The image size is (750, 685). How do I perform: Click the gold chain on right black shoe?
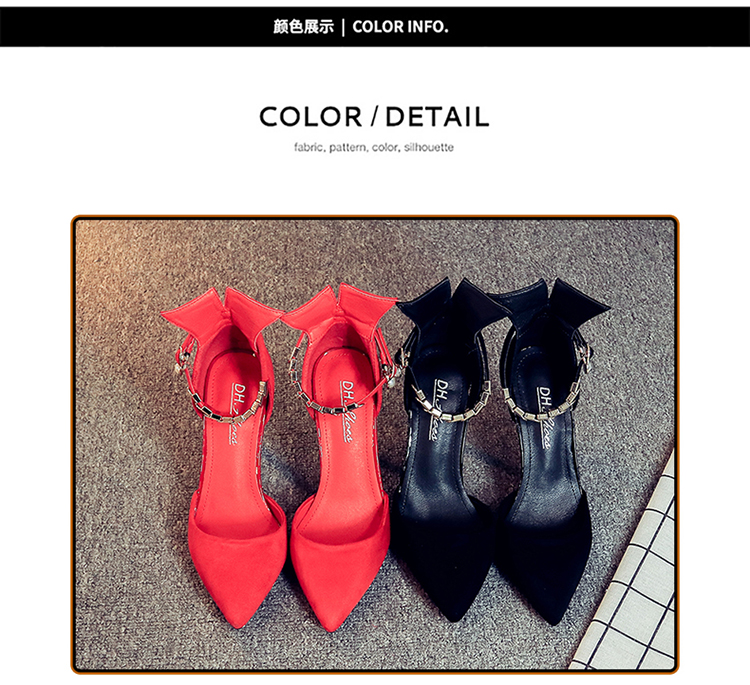pyautogui.click(x=545, y=397)
